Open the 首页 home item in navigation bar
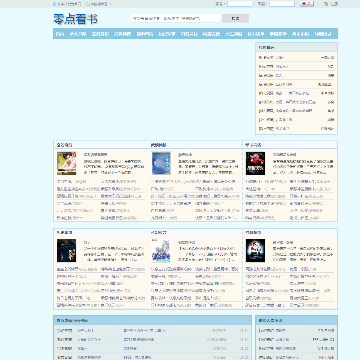Viewport: 360px width, 360px height. (x=60, y=34)
